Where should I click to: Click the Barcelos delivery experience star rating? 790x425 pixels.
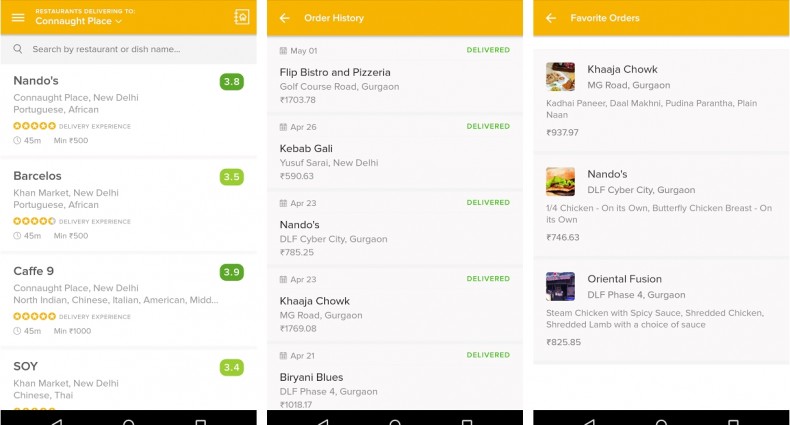(34, 221)
